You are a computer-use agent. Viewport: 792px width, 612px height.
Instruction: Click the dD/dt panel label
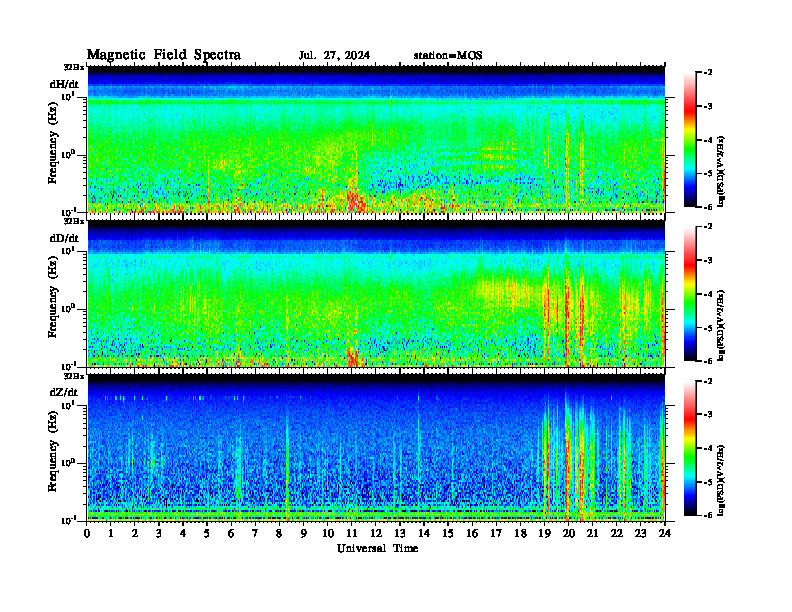coord(64,238)
